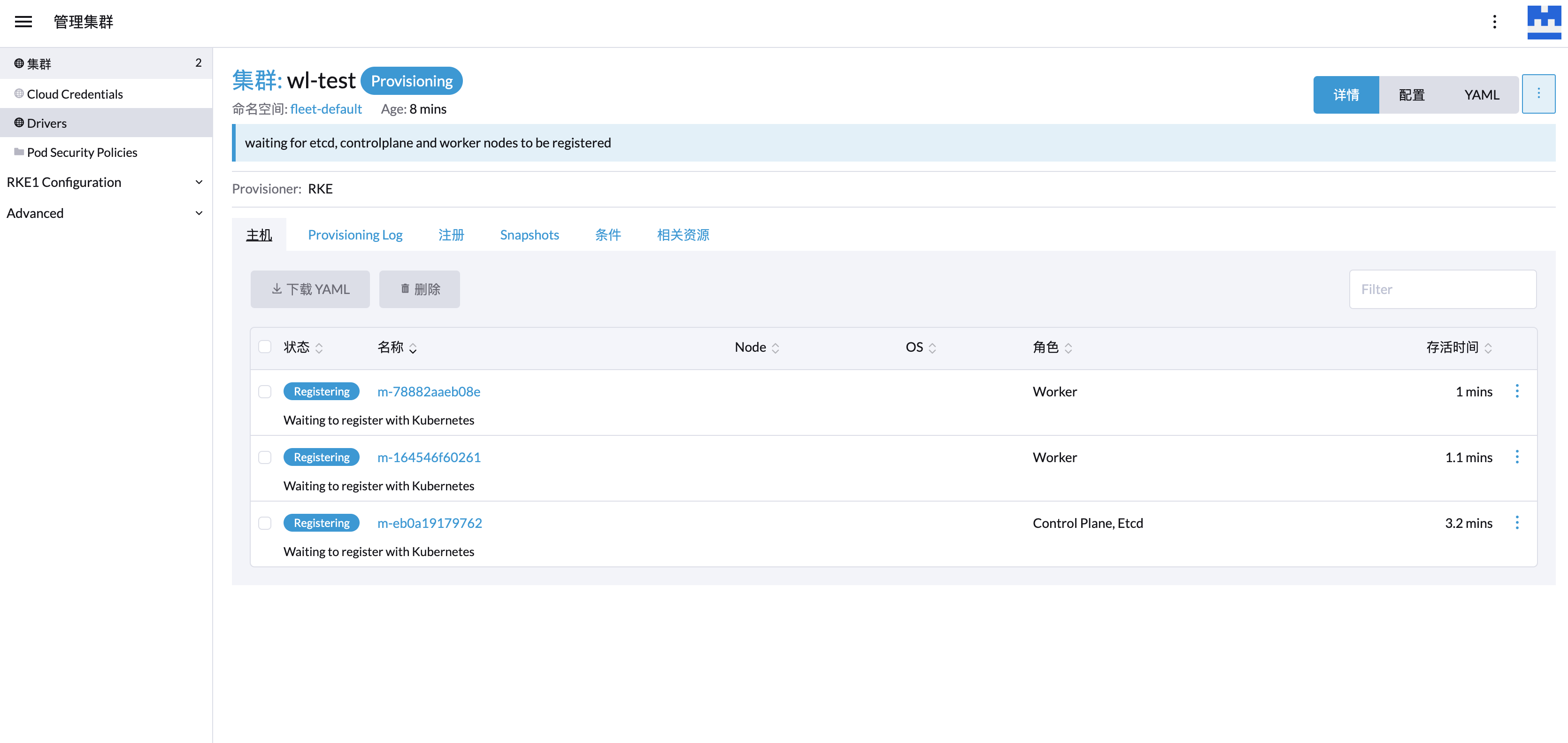Viewport: 1568px width, 743px height.
Task: Sort table by 存活时间 column
Action: tap(1459, 347)
